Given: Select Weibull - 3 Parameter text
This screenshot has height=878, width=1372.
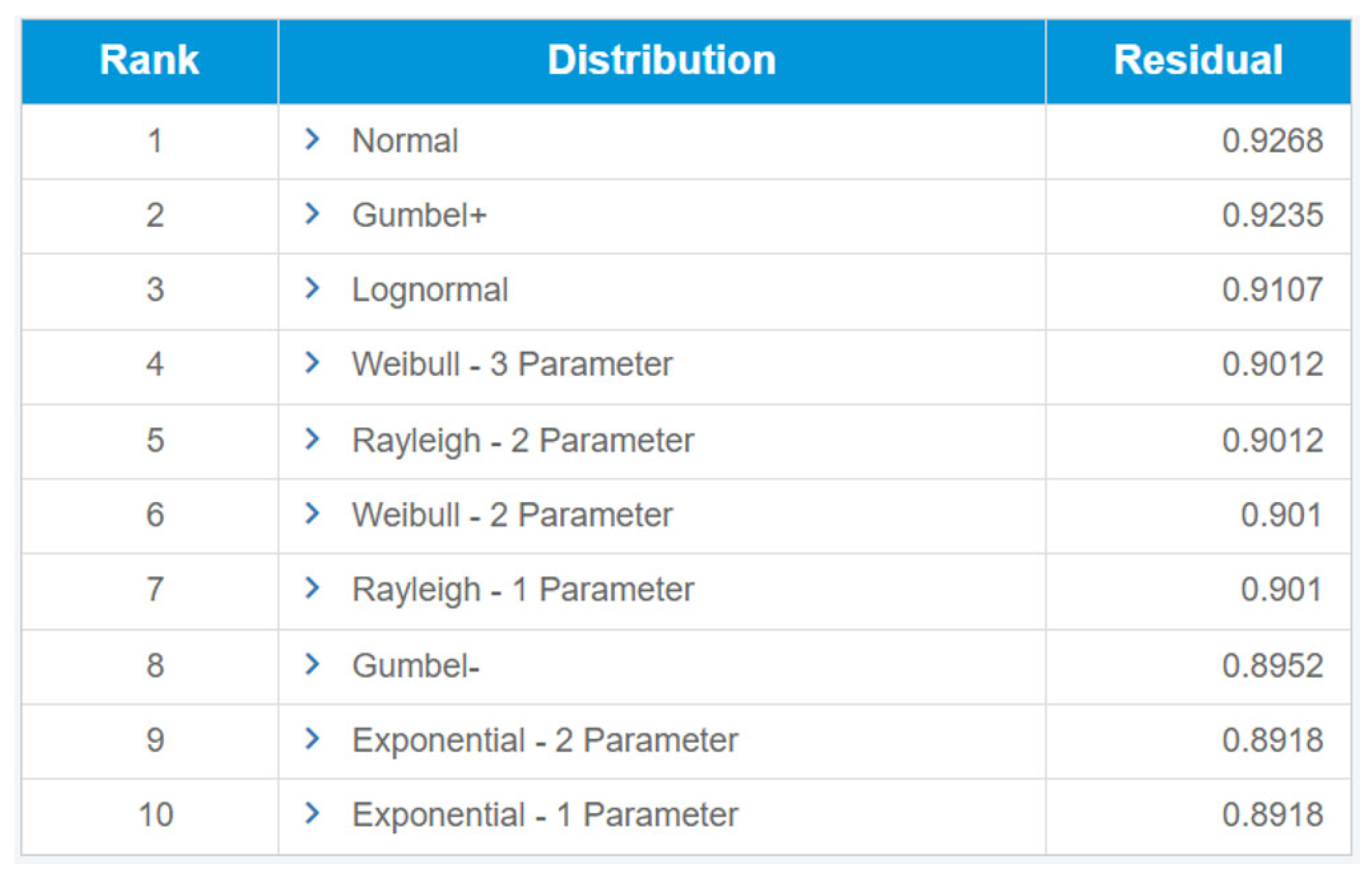Looking at the screenshot, I should pyautogui.click(x=512, y=364).
